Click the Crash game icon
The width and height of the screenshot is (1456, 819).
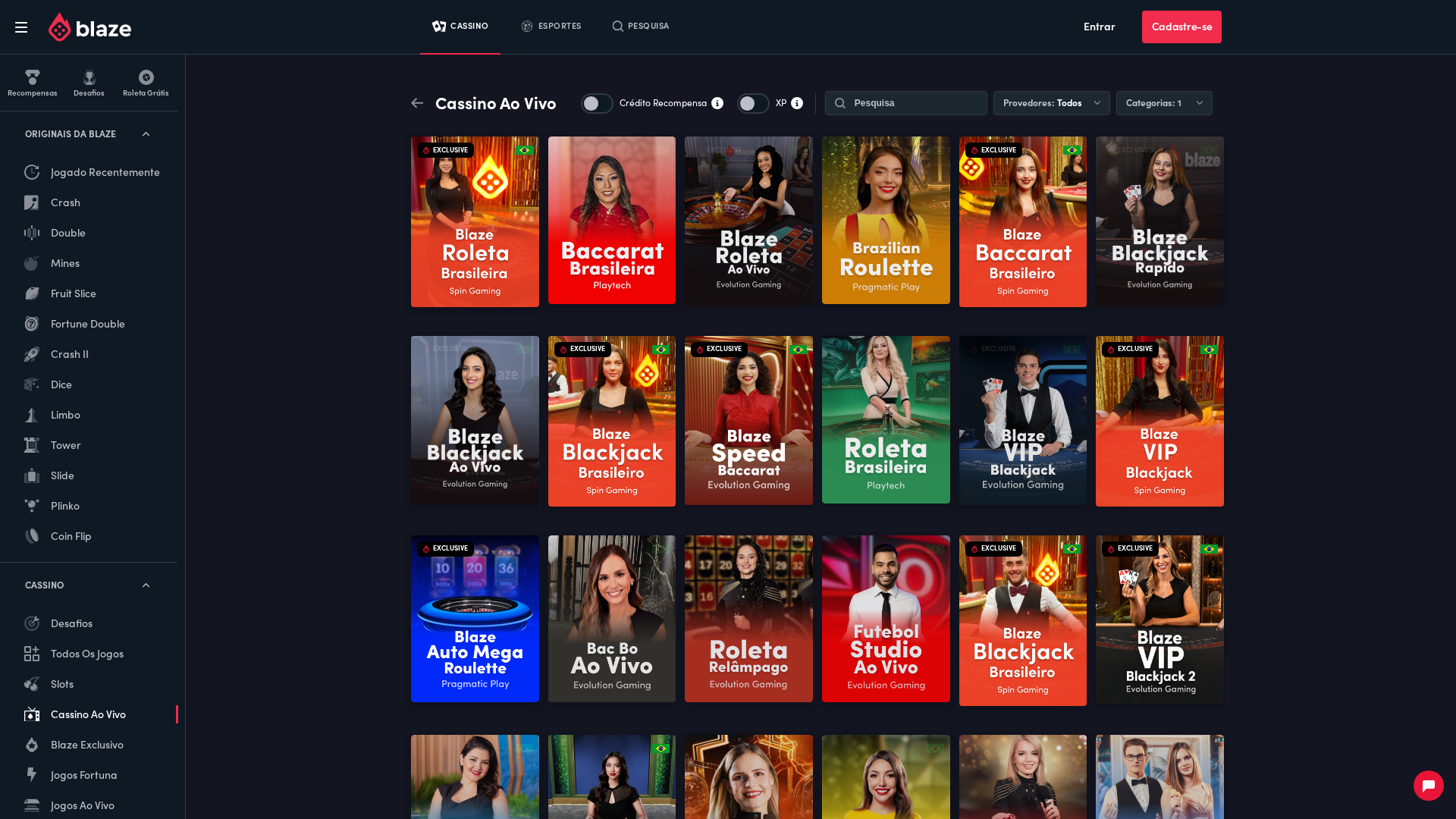click(x=32, y=202)
